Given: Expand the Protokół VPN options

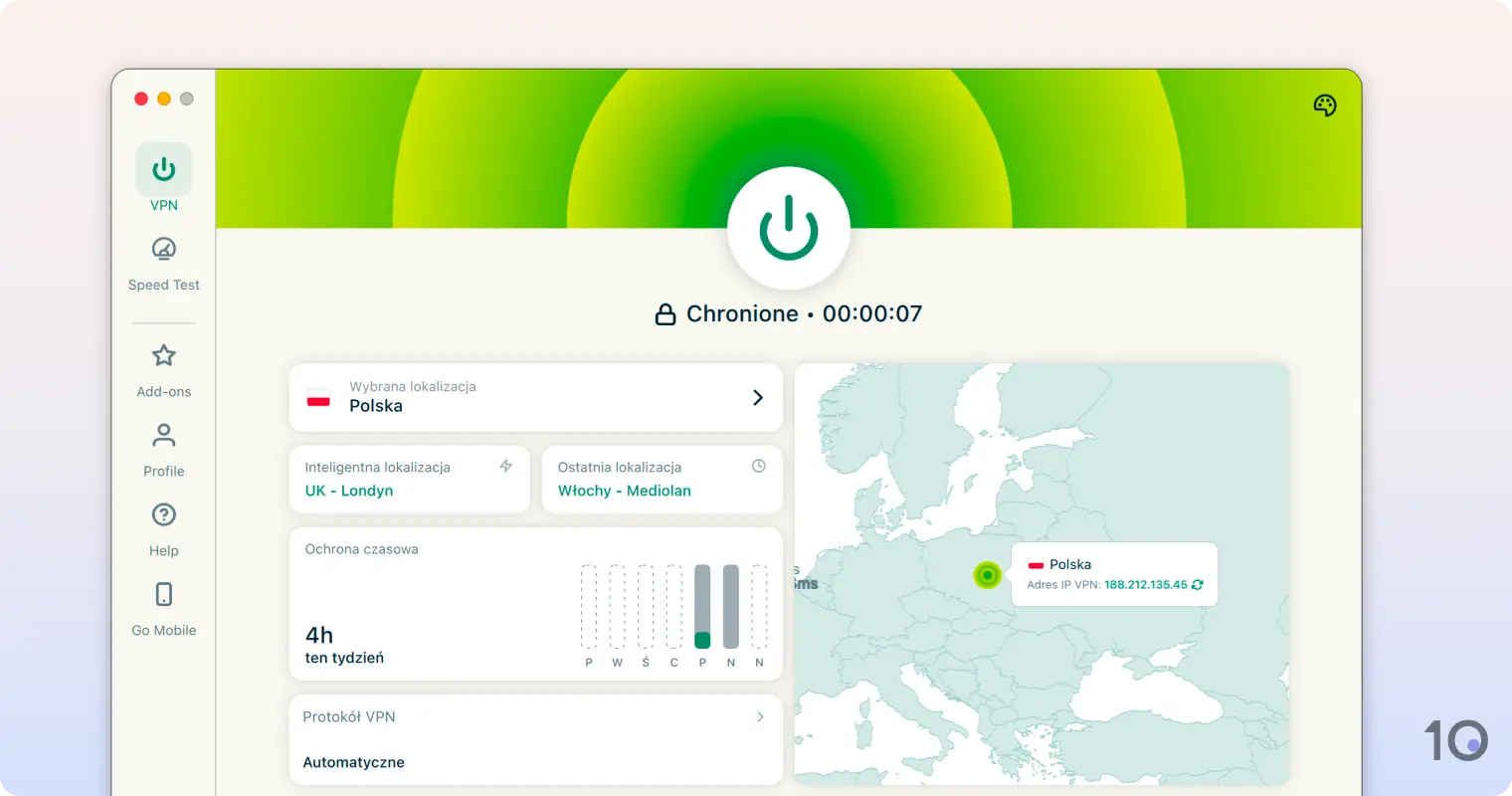Looking at the screenshot, I should 759,716.
